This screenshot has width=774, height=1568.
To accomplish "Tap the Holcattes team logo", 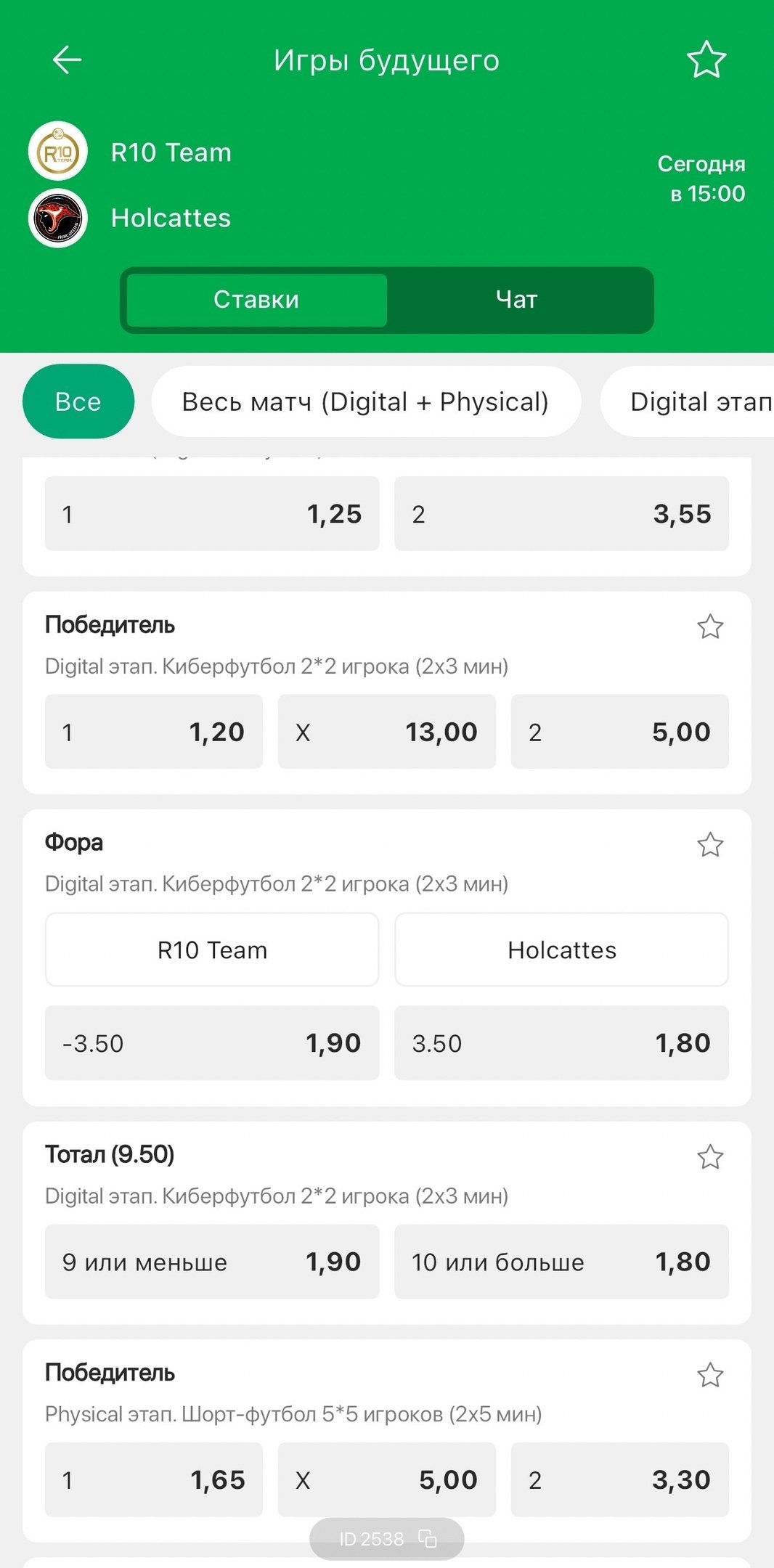I will (x=58, y=218).
